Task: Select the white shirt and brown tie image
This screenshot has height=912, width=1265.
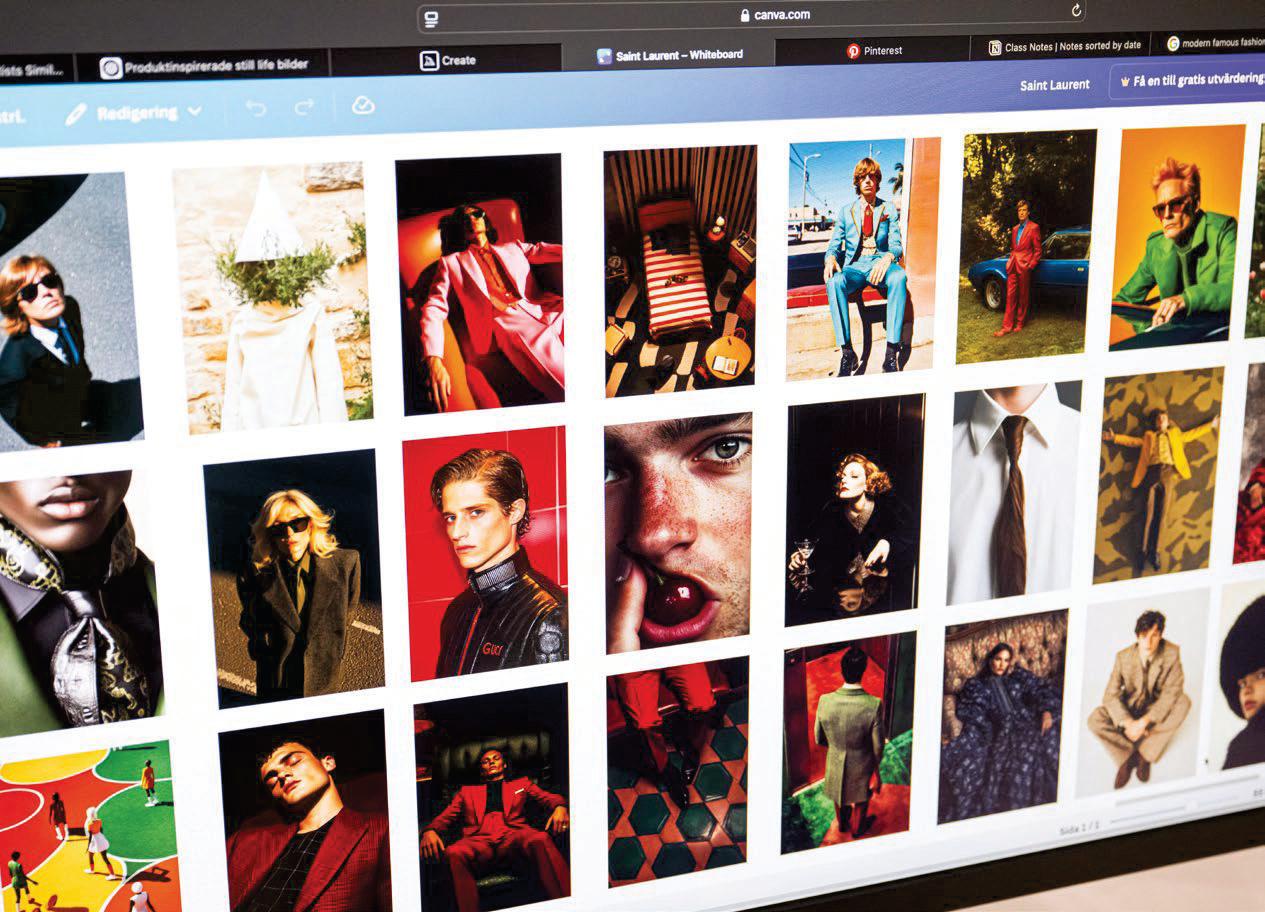Action: click(x=1013, y=491)
